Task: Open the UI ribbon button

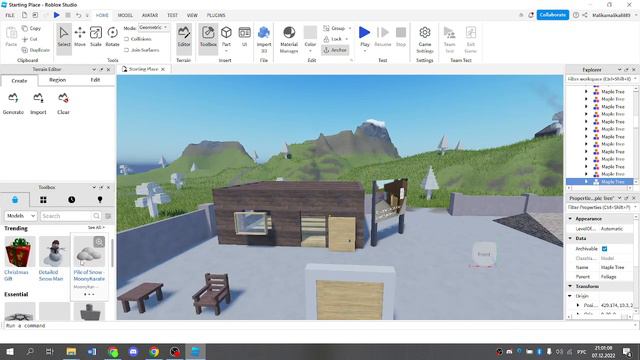Action: coord(244,37)
